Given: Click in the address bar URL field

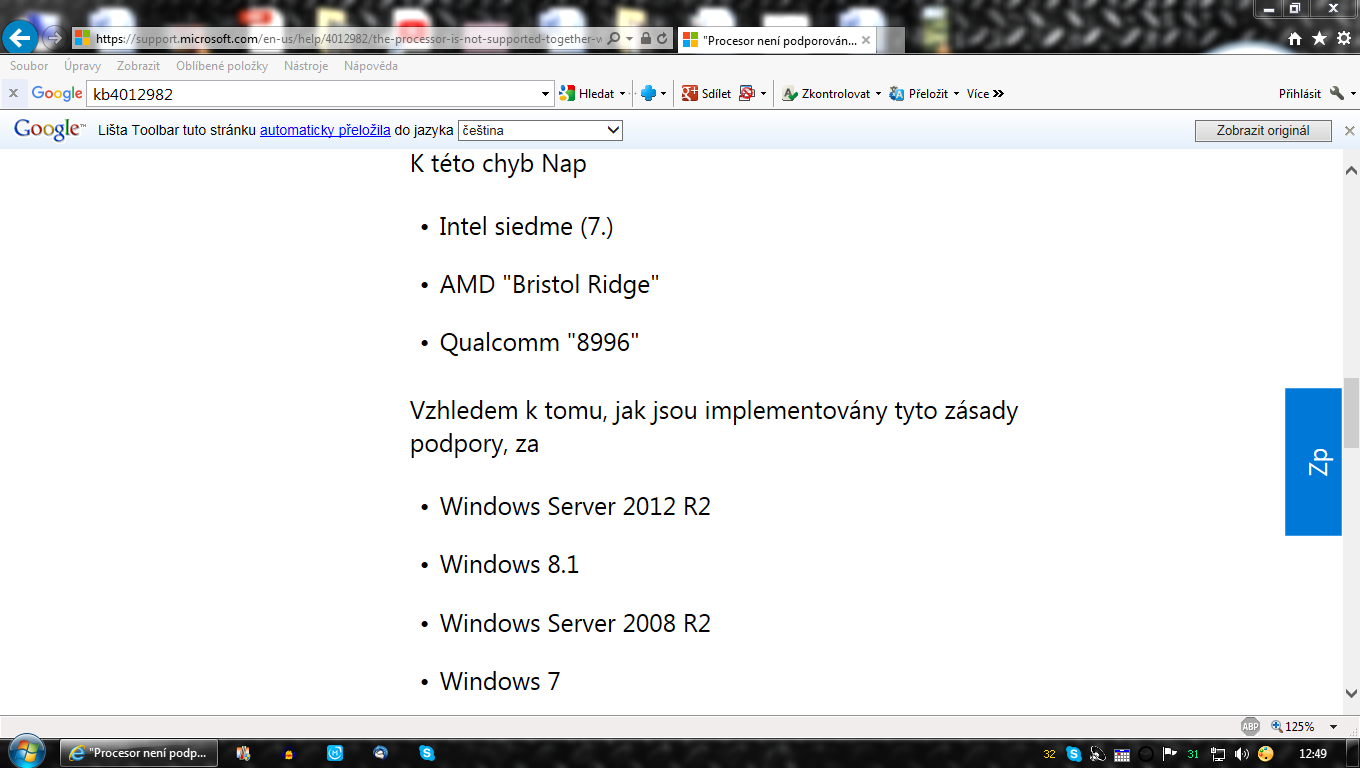Looking at the screenshot, I should (x=350, y=38).
